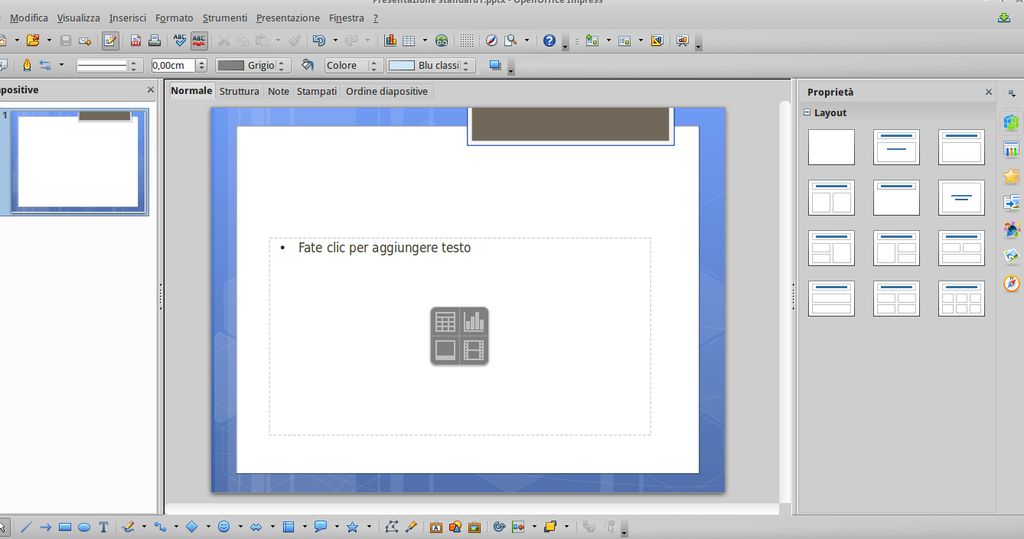Run the spellcheck (ABC checkmark) icon
1024x539 pixels.
coord(180,41)
